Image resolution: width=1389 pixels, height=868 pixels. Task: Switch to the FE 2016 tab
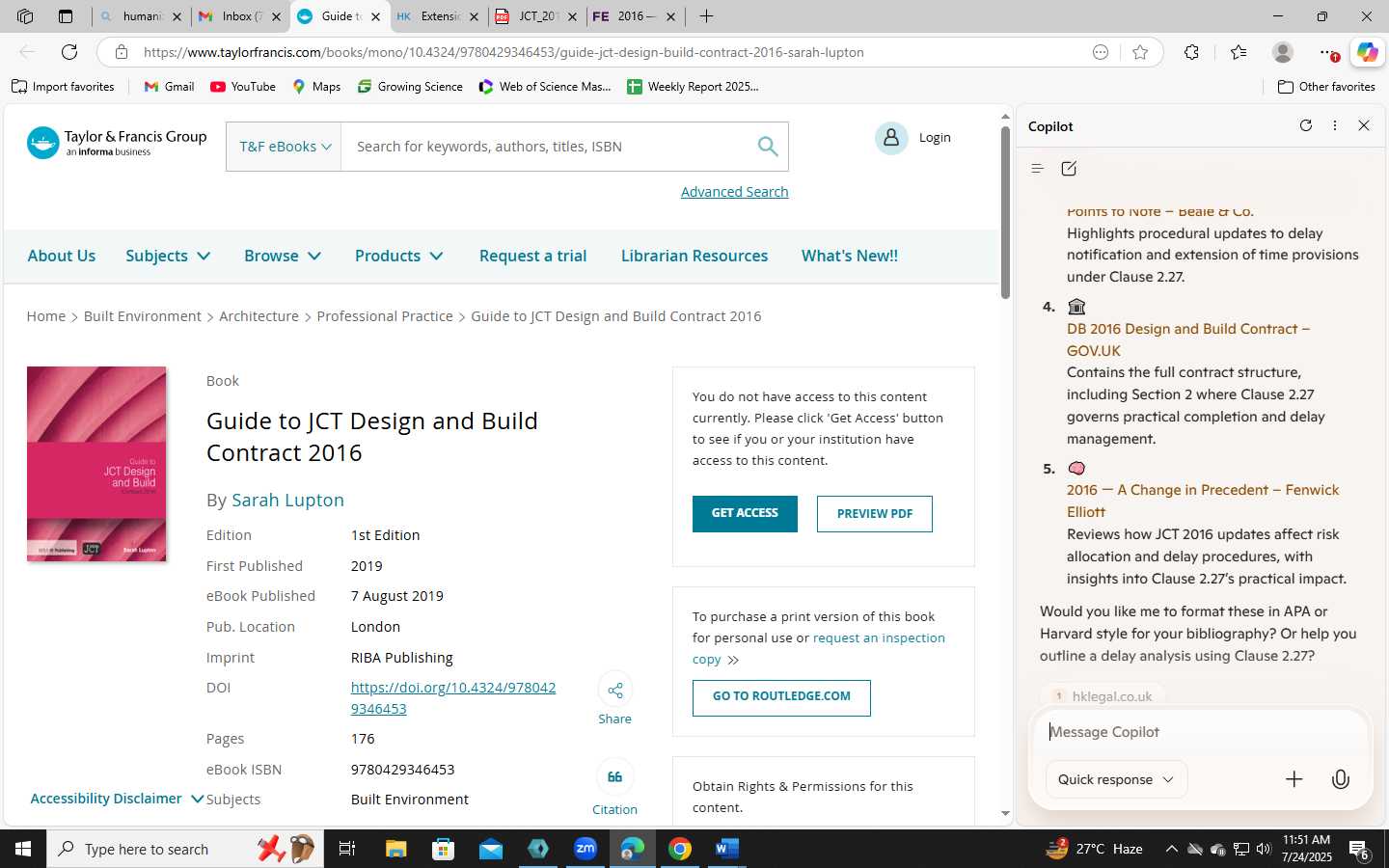[635, 16]
